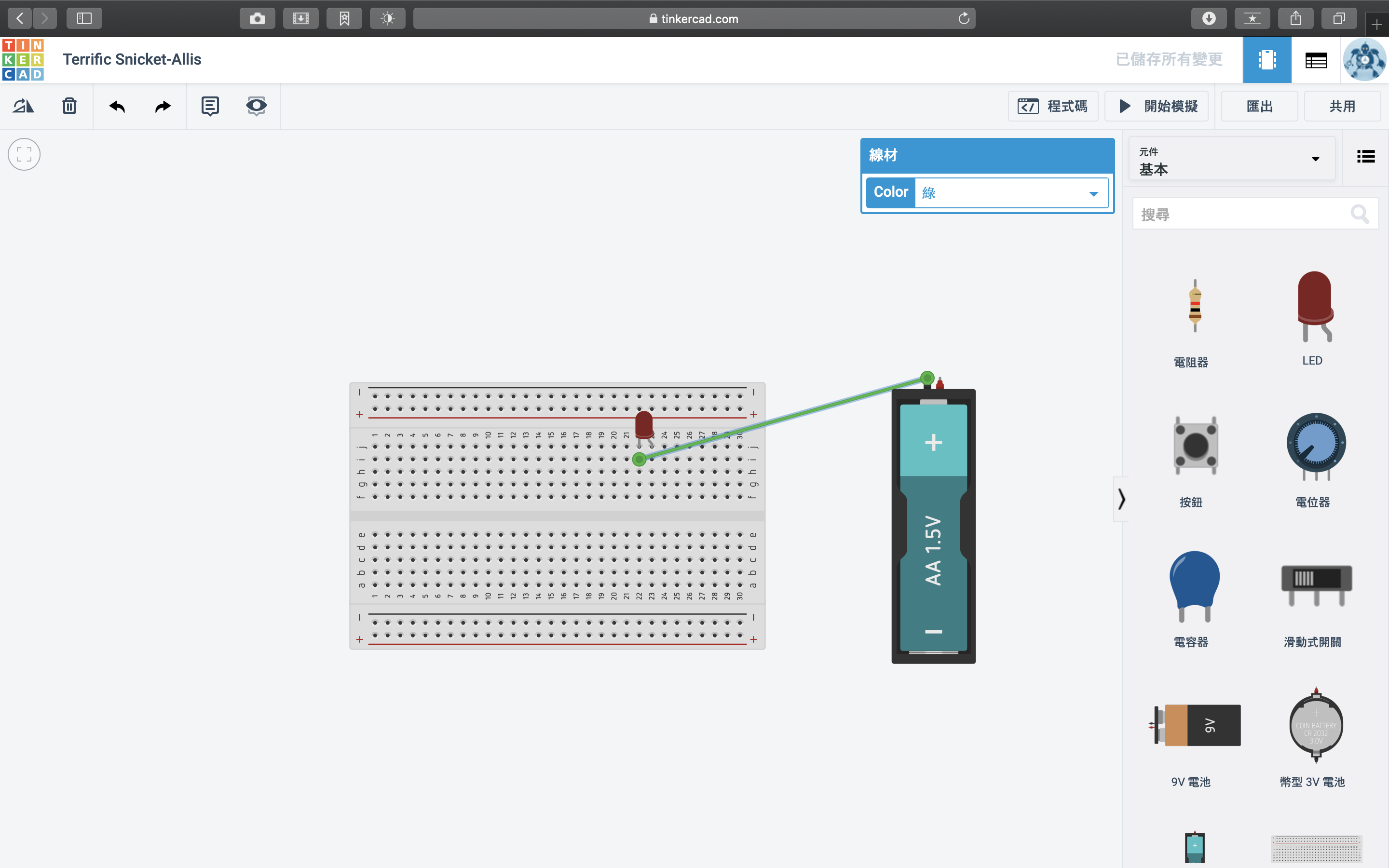Click the 共用 share button
1389x868 pixels.
click(1342, 106)
